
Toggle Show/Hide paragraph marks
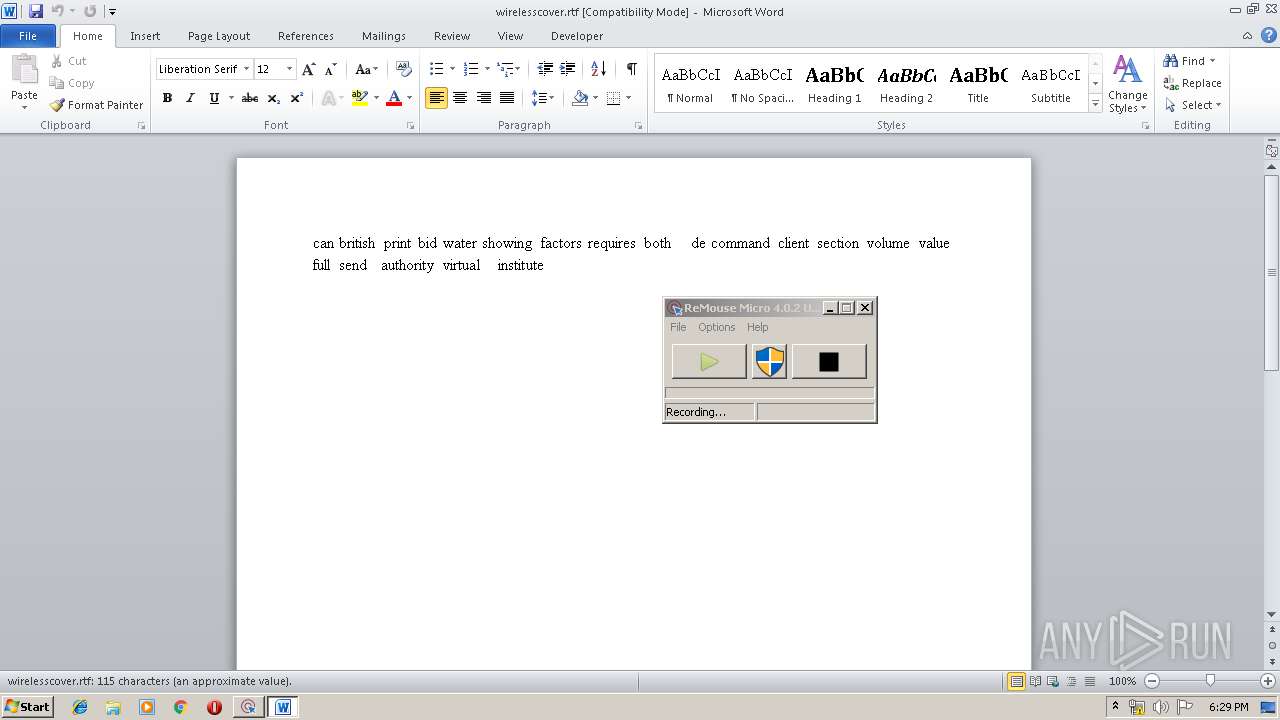pyautogui.click(x=631, y=69)
